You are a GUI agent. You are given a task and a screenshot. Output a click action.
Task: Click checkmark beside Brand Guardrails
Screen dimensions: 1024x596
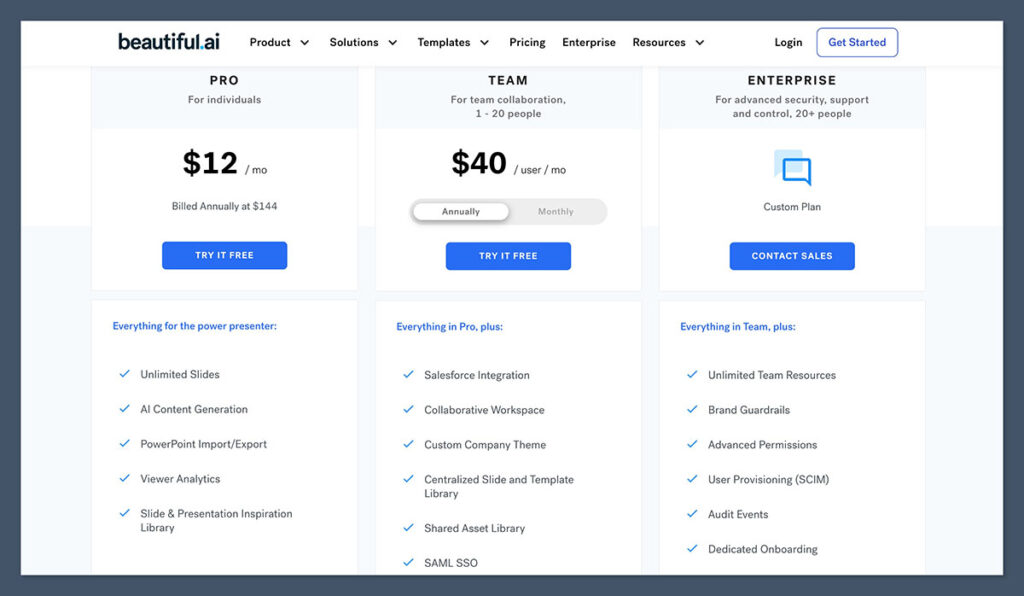692,409
